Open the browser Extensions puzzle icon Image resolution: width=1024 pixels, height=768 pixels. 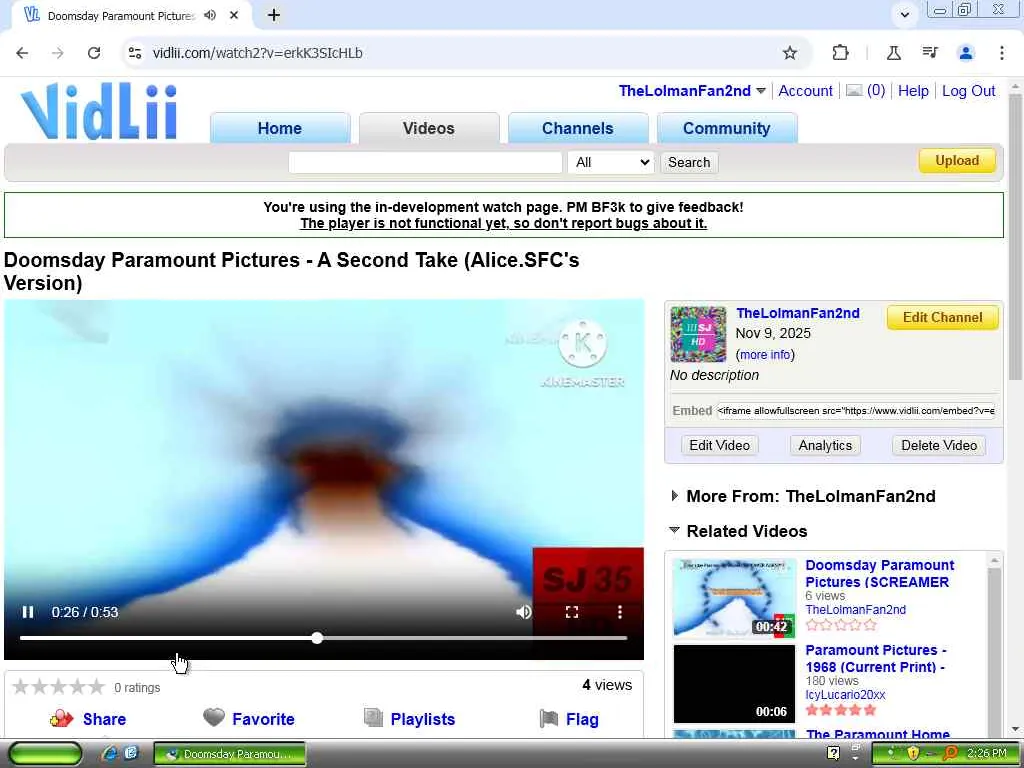[x=840, y=53]
